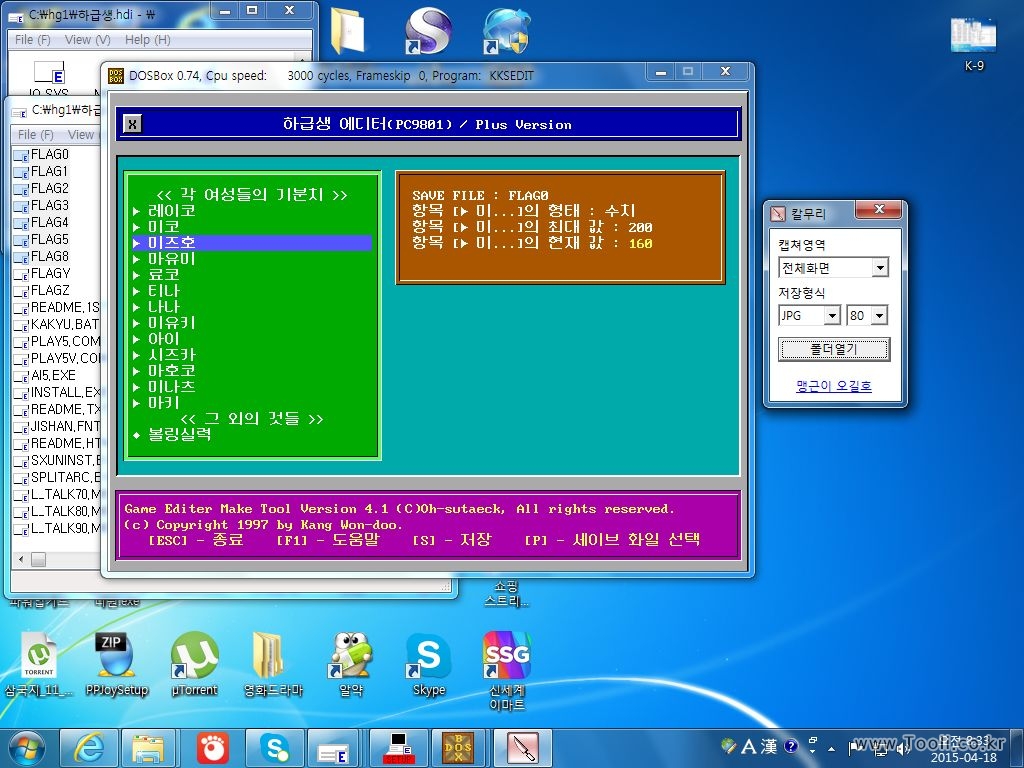
Task: Click the [ESC] 종료 exit hint
Action: (x=196, y=539)
